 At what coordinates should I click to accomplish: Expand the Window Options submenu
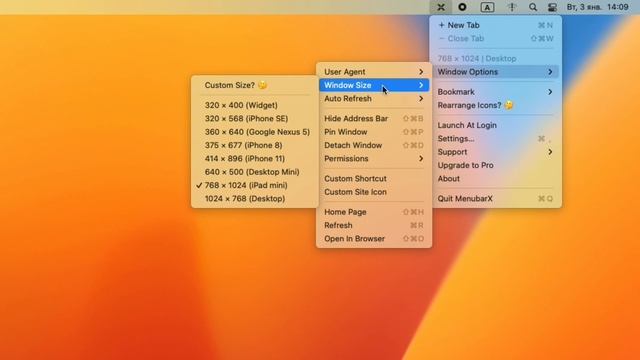[x=496, y=72]
